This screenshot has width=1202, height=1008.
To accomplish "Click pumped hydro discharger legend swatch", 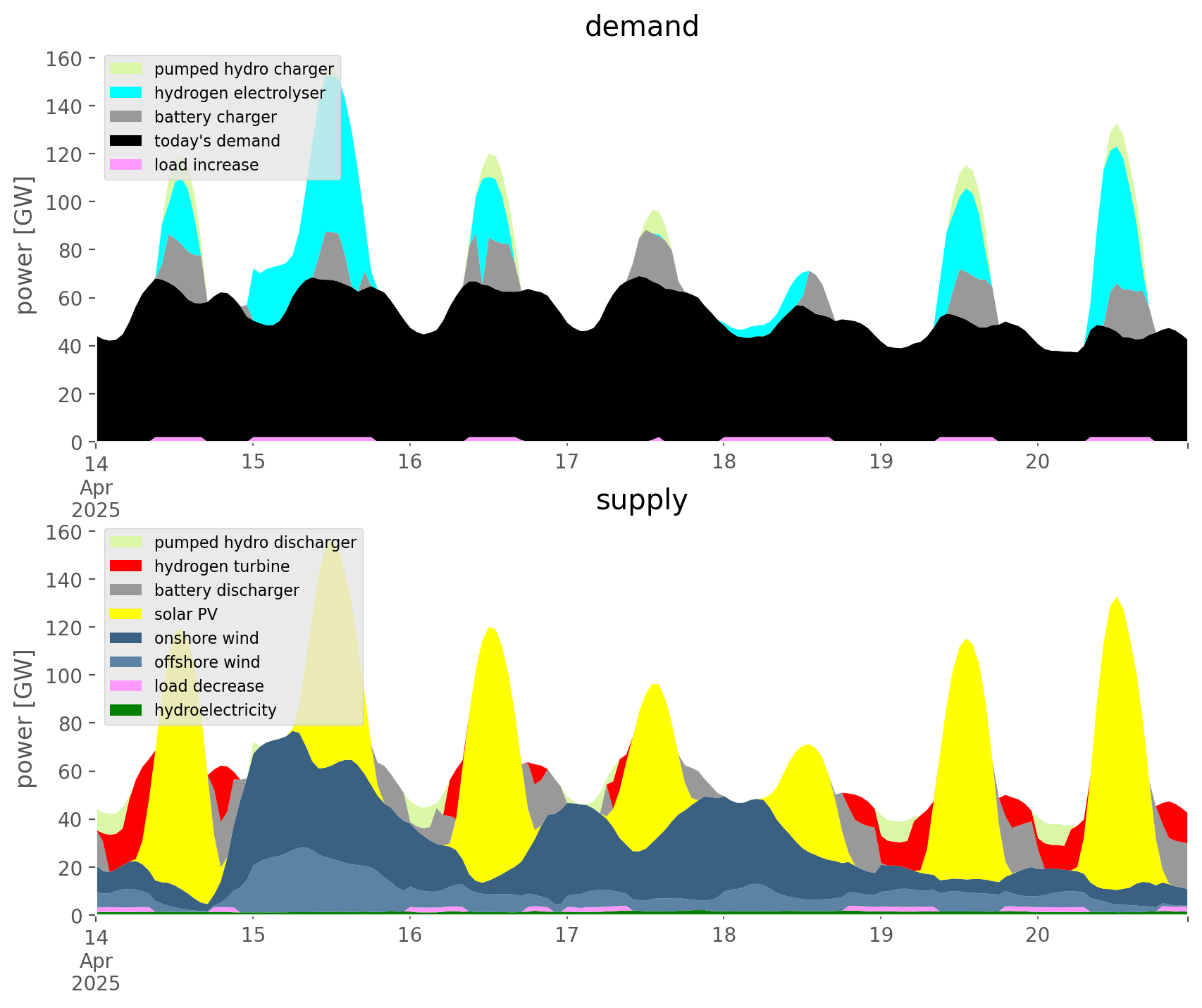I will tap(127, 542).
